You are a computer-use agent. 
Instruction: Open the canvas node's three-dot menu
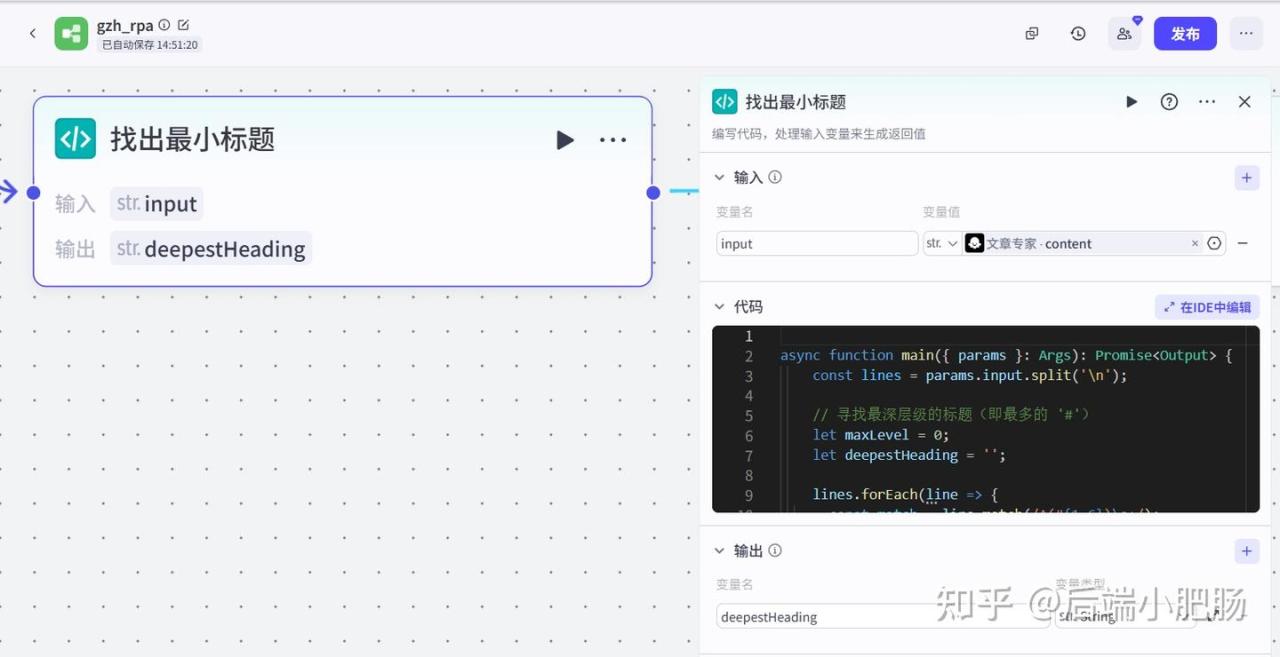point(613,140)
